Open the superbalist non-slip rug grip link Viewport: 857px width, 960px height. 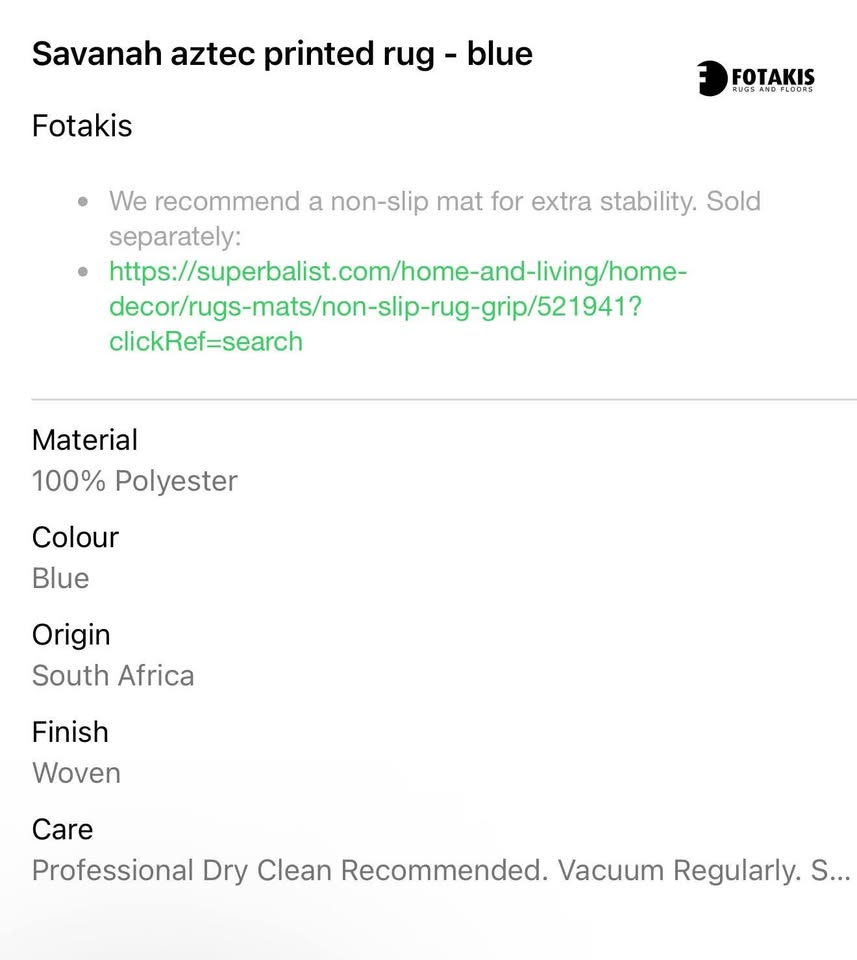[397, 306]
